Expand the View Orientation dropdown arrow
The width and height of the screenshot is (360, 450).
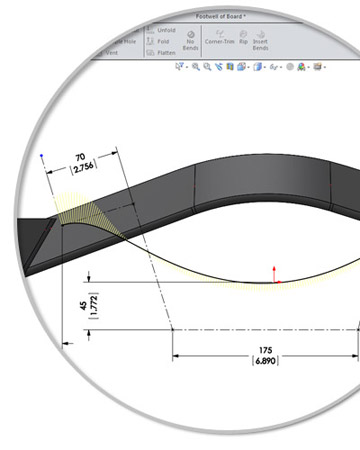pos(249,67)
